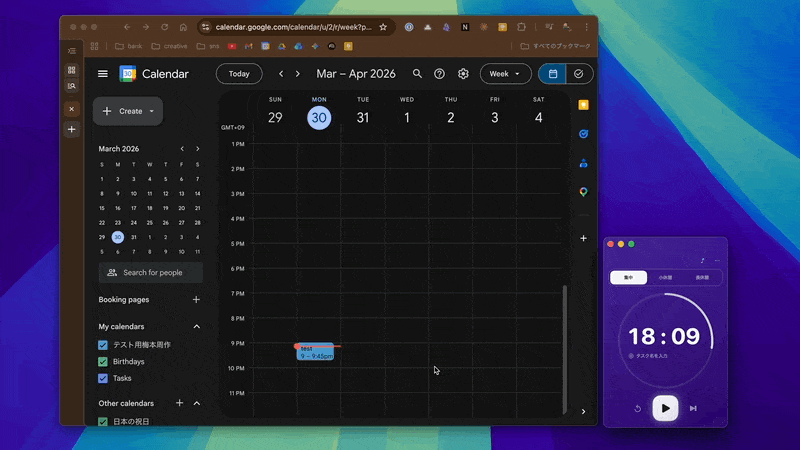Image resolution: width=800 pixels, height=450 pixels.
Task: Open the Notion browser extension
Action: 465,27
